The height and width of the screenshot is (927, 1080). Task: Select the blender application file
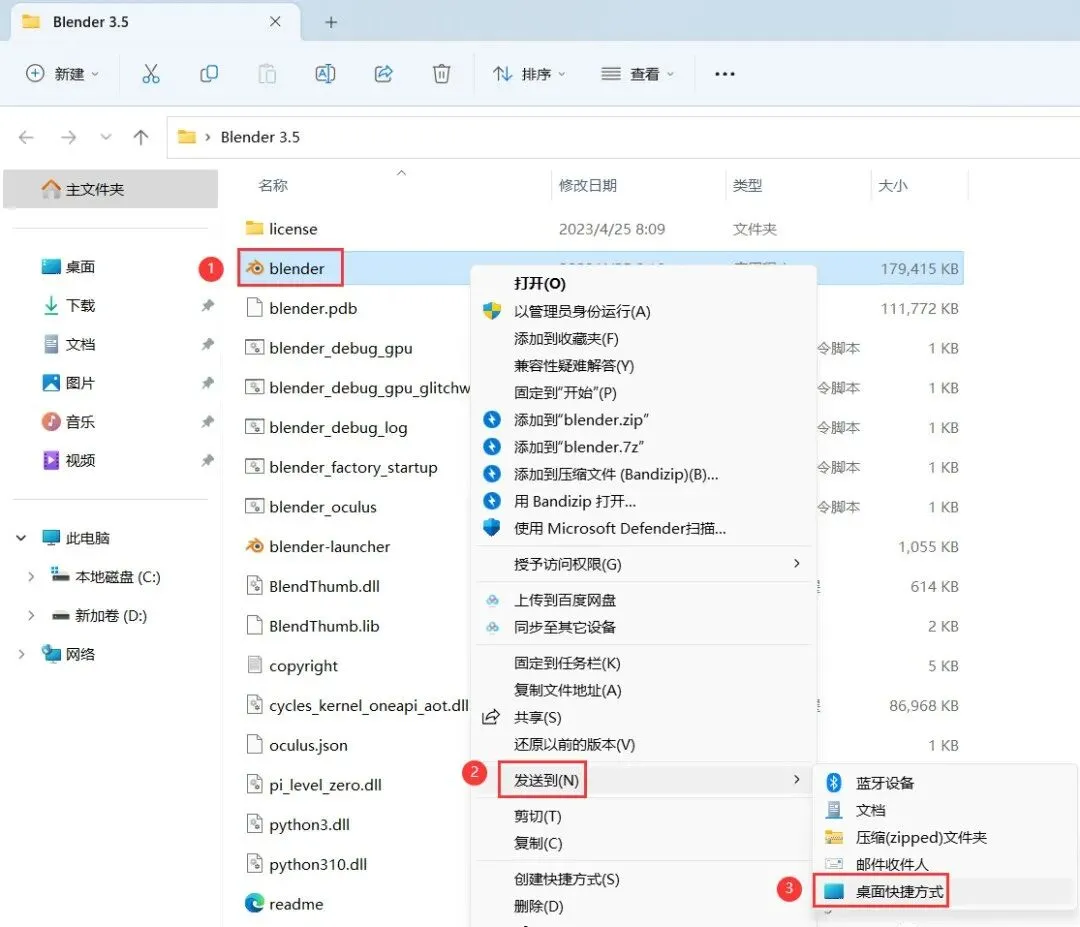(291, 268)
